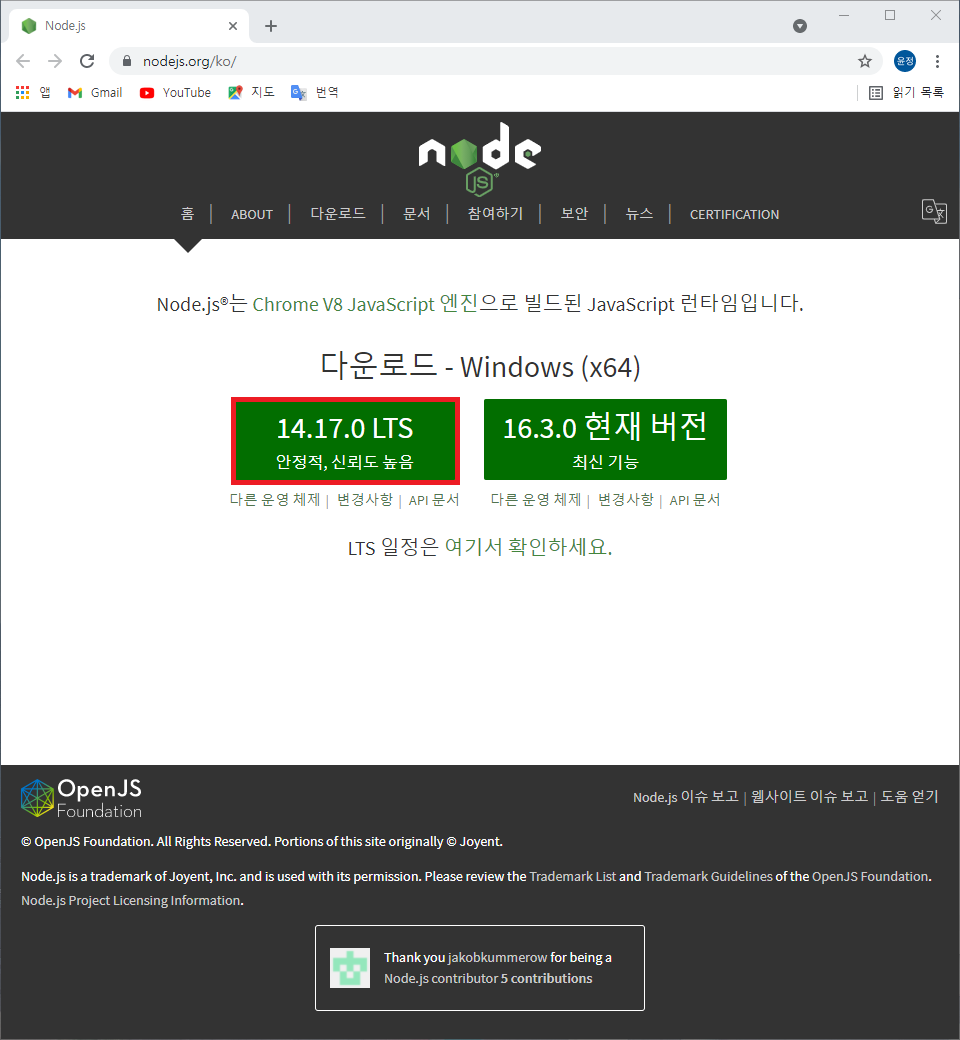This screenshot has height=1040, width=960.
Task: Click the jakobkummerow contributor name
Action: [x=498, y=957]
